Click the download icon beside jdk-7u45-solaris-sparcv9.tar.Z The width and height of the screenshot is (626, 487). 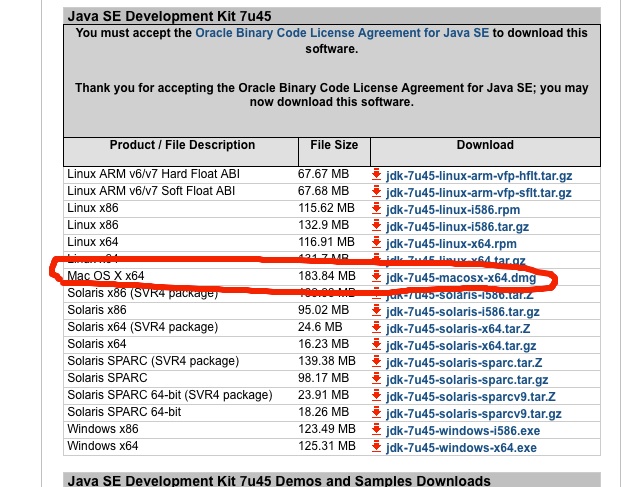click(376, 396)
